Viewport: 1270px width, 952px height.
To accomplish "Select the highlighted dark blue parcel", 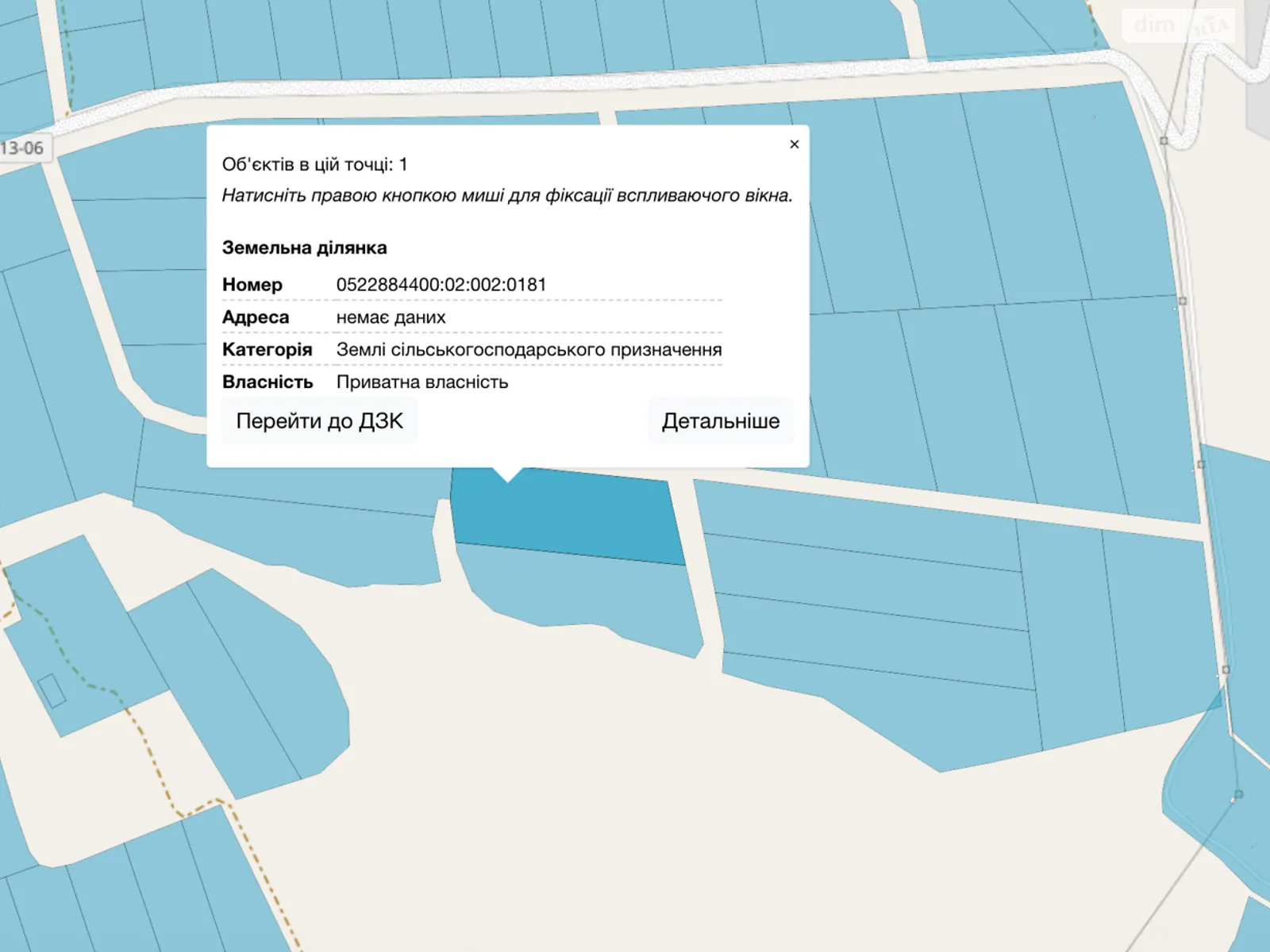I will coord(571,516).
